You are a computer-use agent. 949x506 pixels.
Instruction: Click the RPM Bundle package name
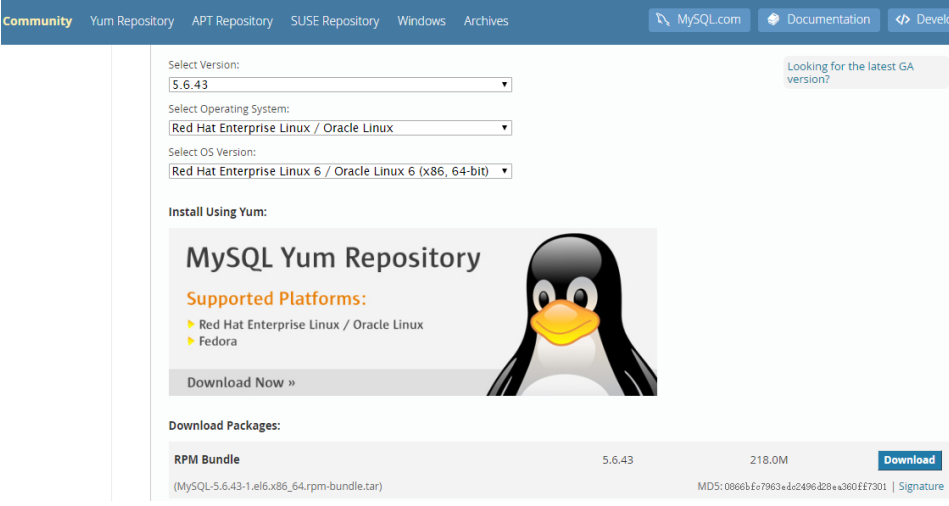pos(207,459)
